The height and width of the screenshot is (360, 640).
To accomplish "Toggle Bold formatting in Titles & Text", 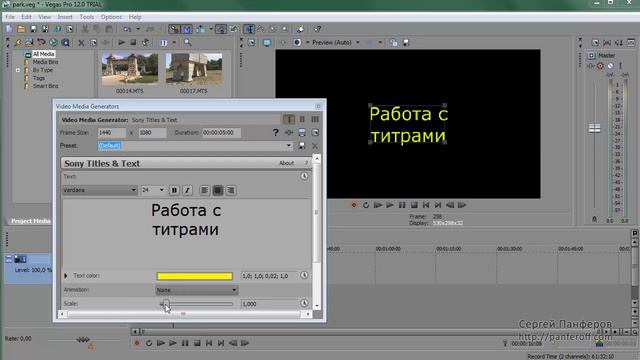I will [x=174, y=190].
